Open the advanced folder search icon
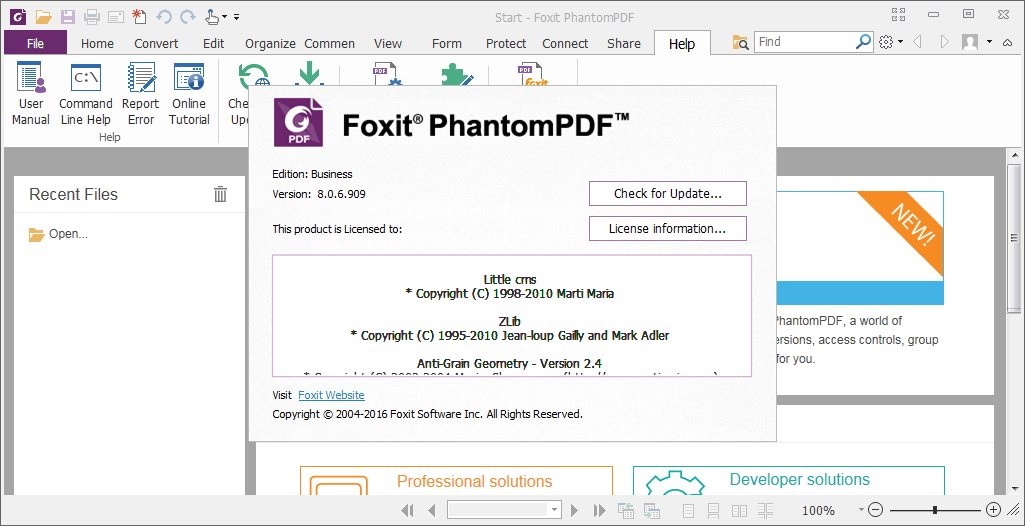This screenshot has width=1025, height=526. (x=740, y=42)
